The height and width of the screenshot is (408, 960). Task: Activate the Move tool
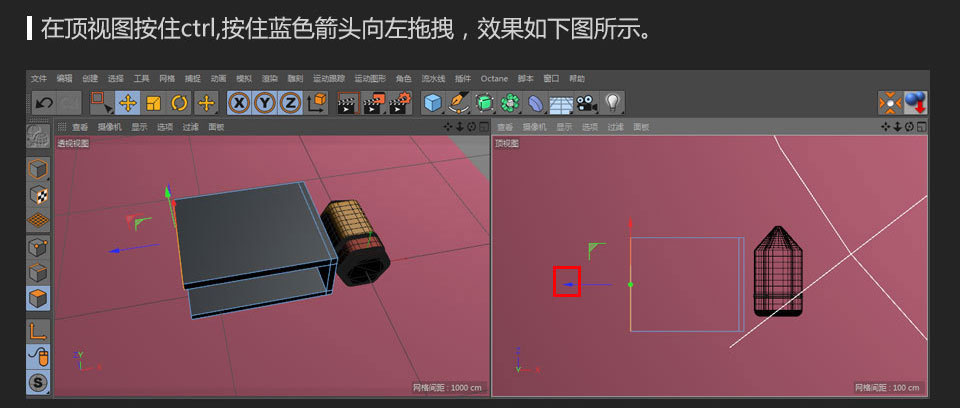[127, 103]
